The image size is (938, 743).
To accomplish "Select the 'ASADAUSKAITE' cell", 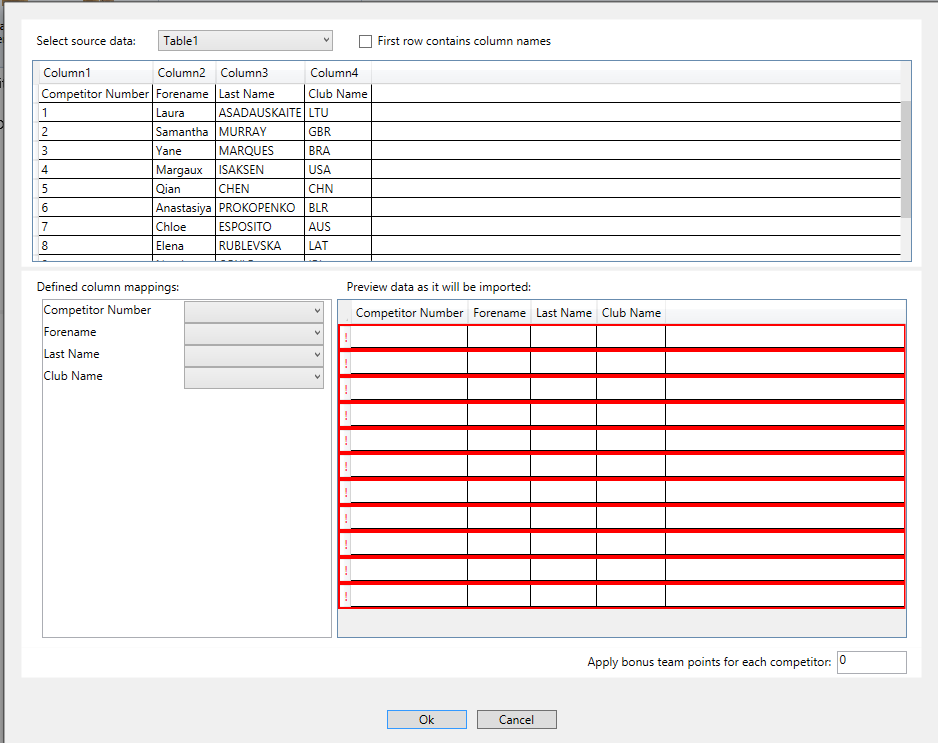I will [260, 112].
